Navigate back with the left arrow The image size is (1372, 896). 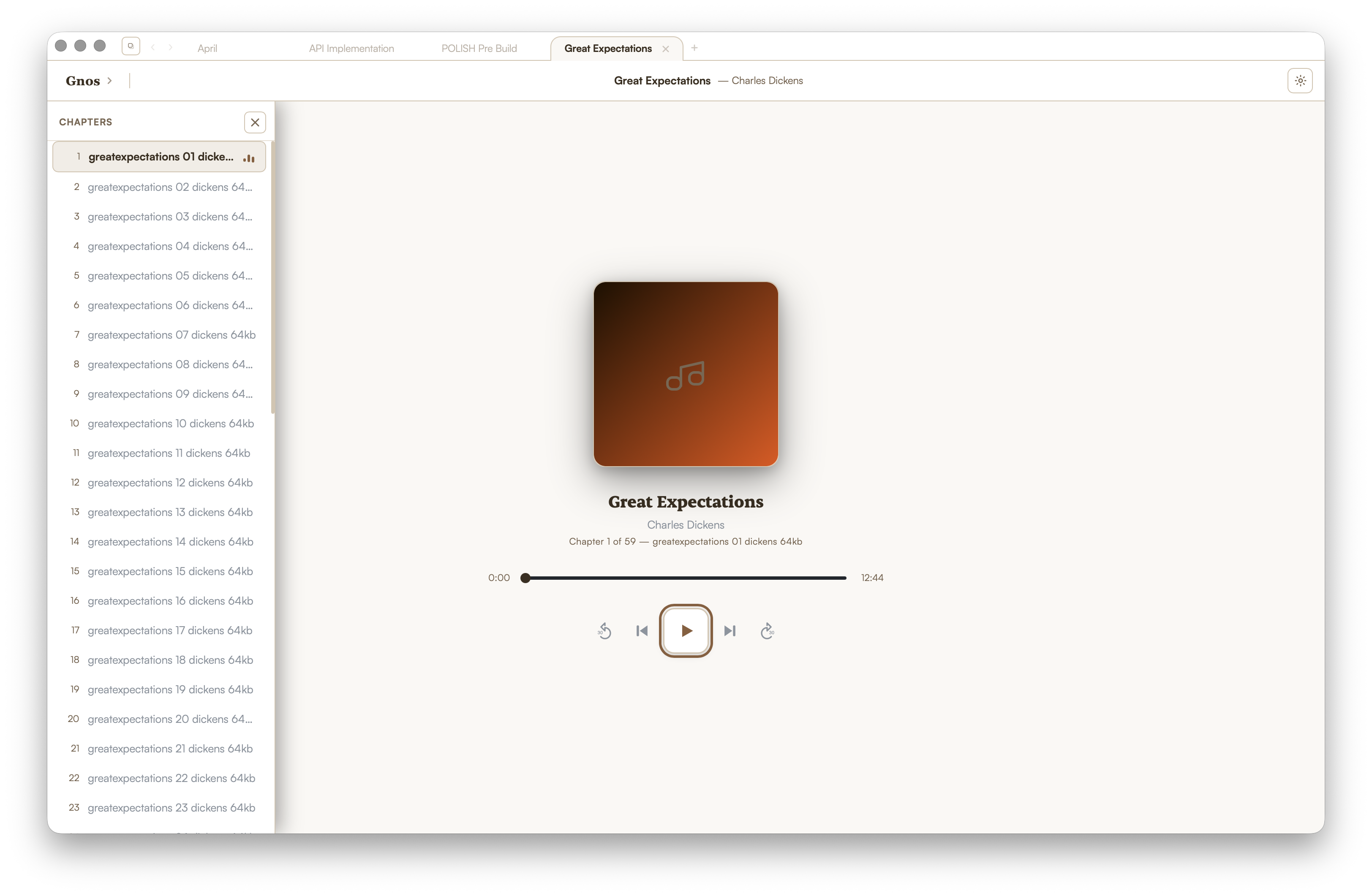pos(153,48)
